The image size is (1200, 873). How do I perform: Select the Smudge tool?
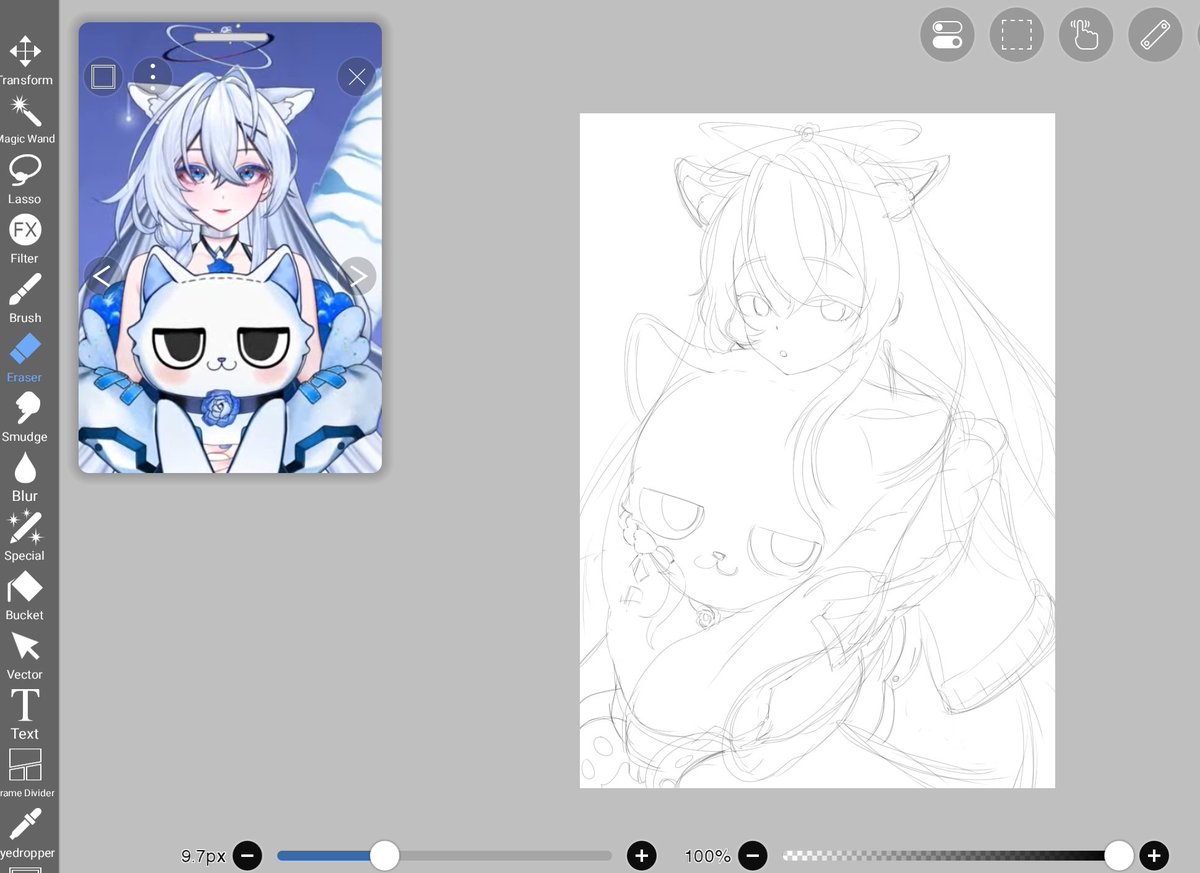(25, 417)
